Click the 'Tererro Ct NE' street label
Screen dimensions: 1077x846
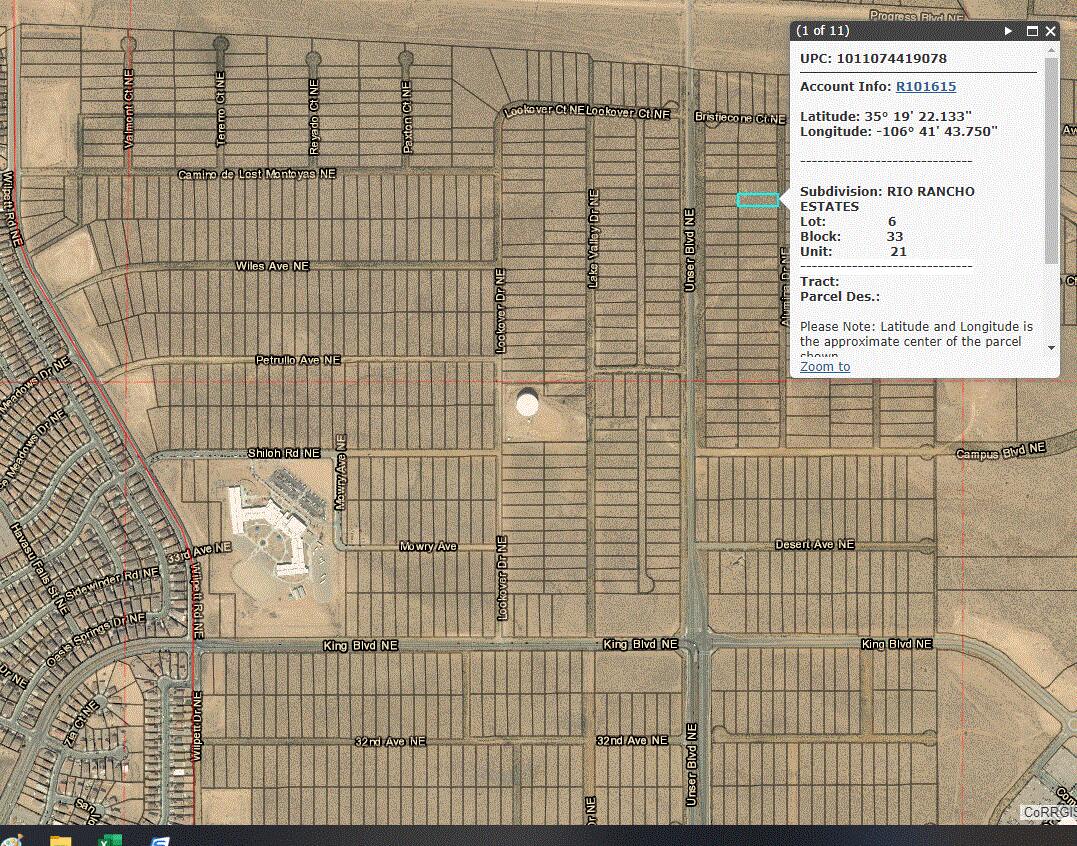pos(220,108)
